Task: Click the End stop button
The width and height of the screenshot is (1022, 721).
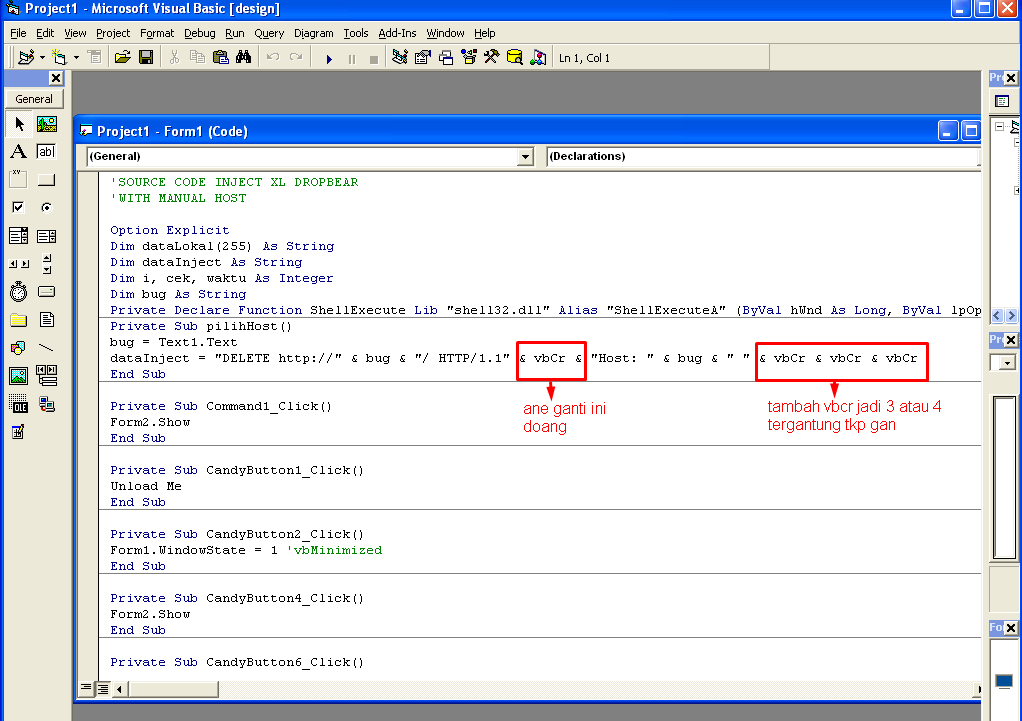Action: pyautogui.click(x=374, y=59)
